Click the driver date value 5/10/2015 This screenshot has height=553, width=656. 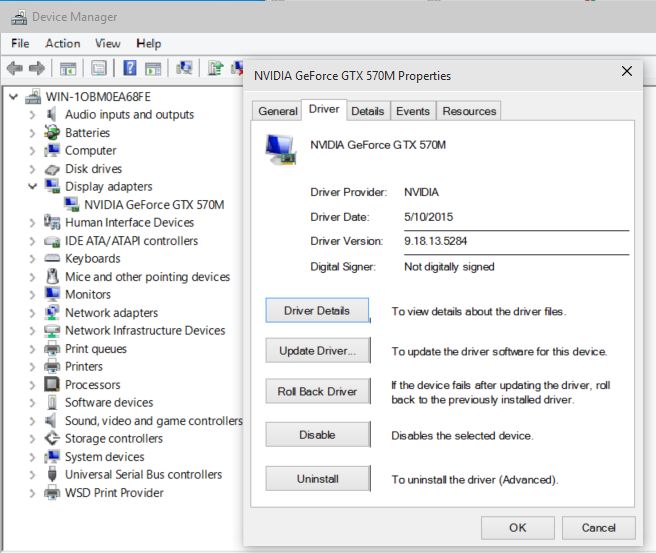[428, 217]
